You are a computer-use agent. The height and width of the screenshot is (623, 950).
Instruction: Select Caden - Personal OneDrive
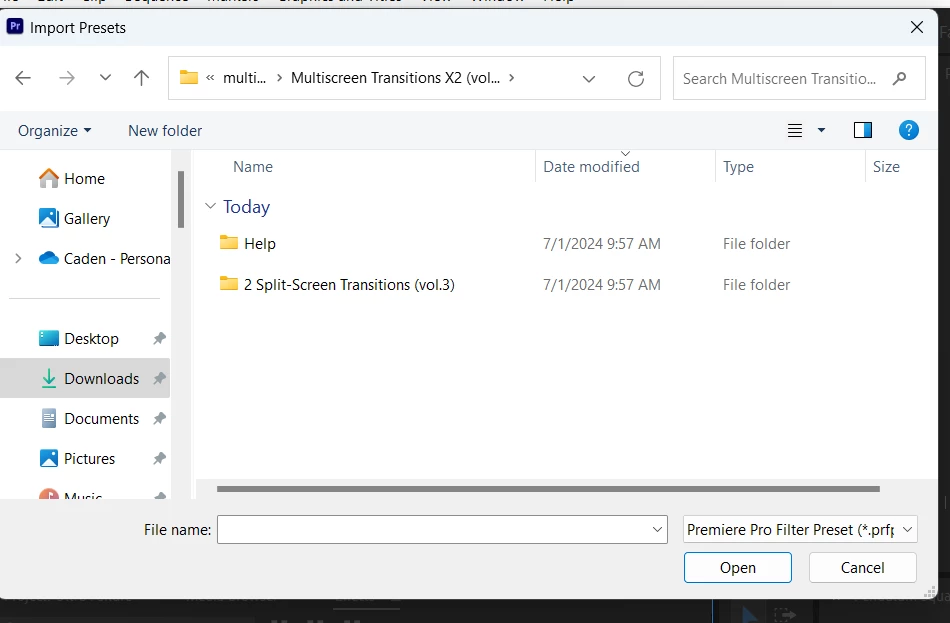point(104,259)
